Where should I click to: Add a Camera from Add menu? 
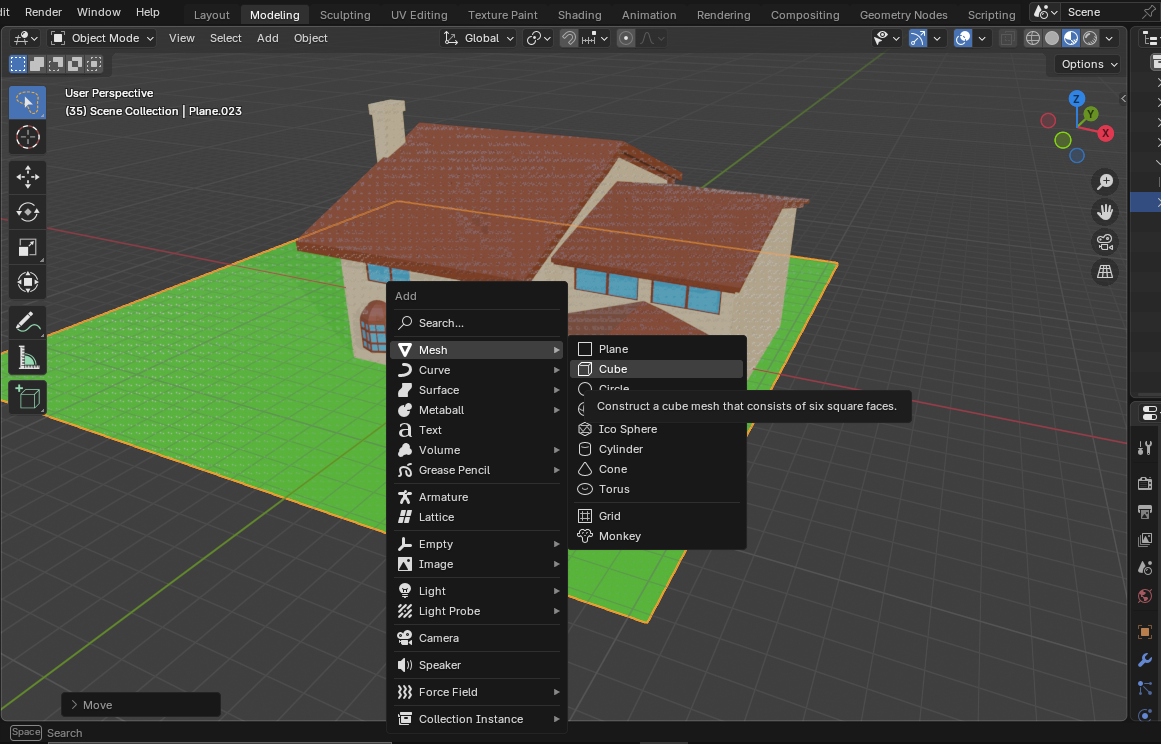[x=477, y=638]
